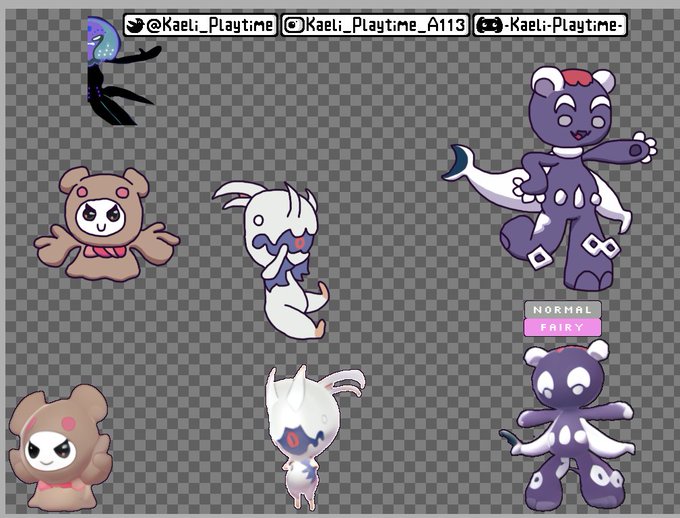This screenshot has height=518, width=680.
Task: Click the Twitter bird icon
Action: (135, 26)
